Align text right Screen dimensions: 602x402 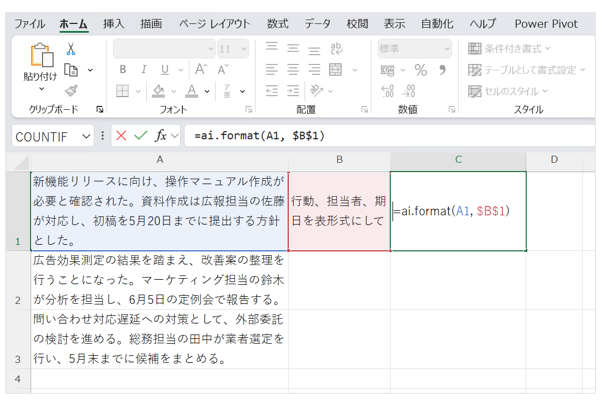[x=314, y=69]
